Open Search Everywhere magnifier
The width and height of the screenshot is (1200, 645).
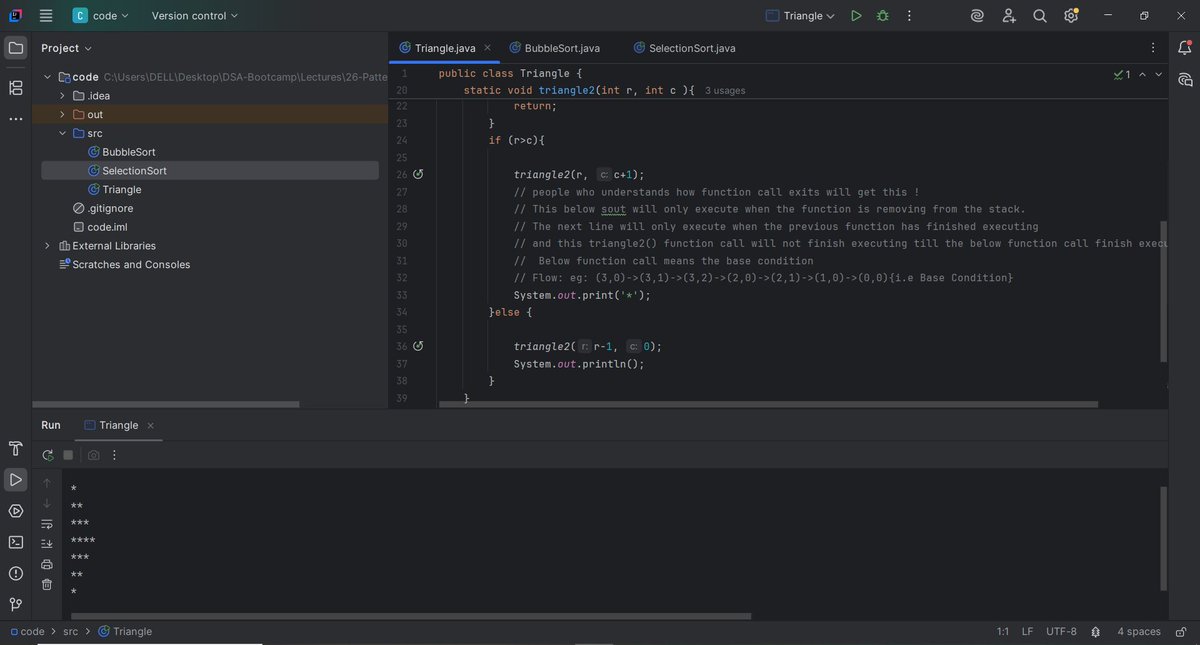pyautogui.click(x=1040, y=16)
